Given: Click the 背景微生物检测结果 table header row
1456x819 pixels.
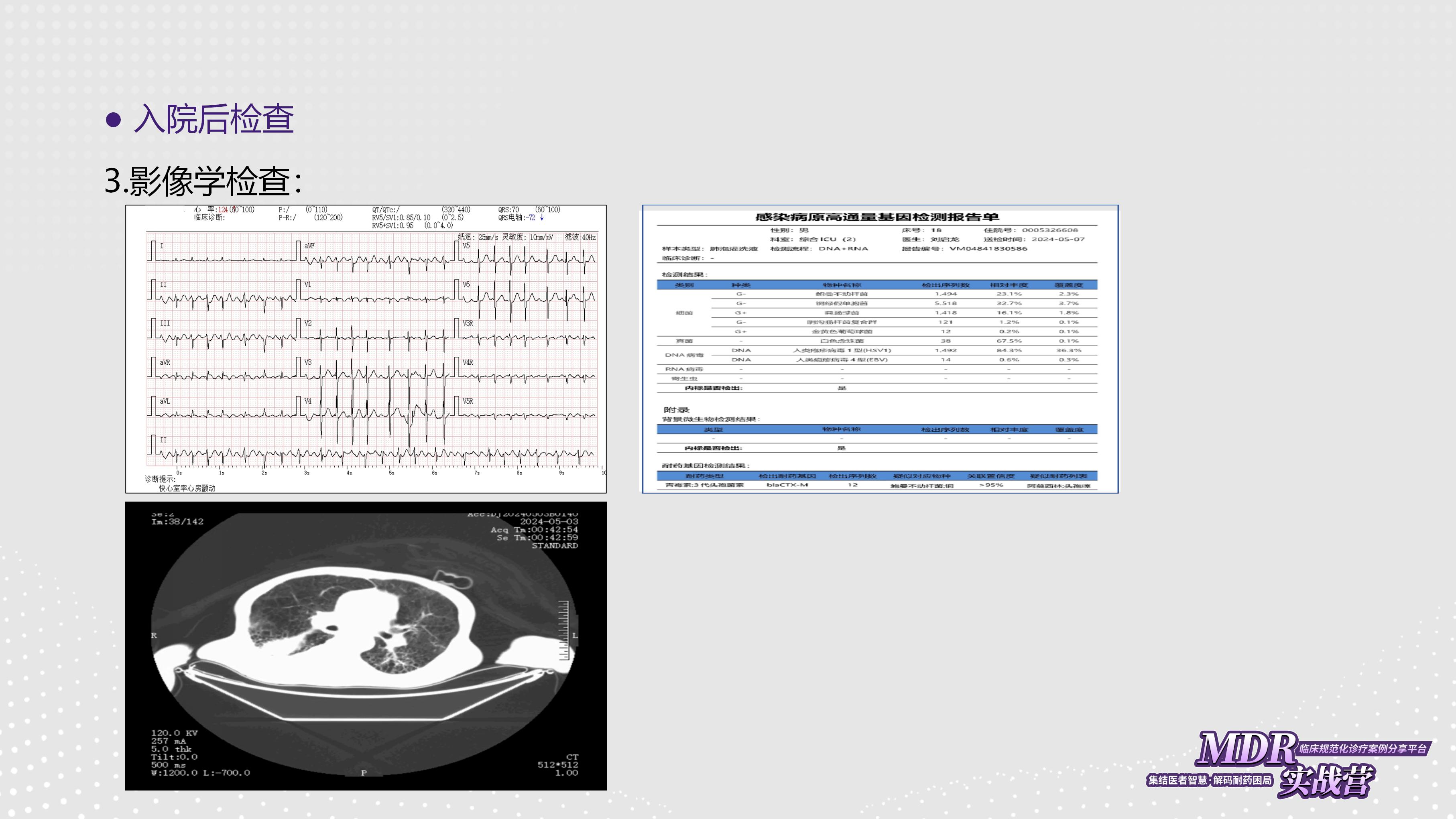Looking at the screenshot, I should point(876,430).
